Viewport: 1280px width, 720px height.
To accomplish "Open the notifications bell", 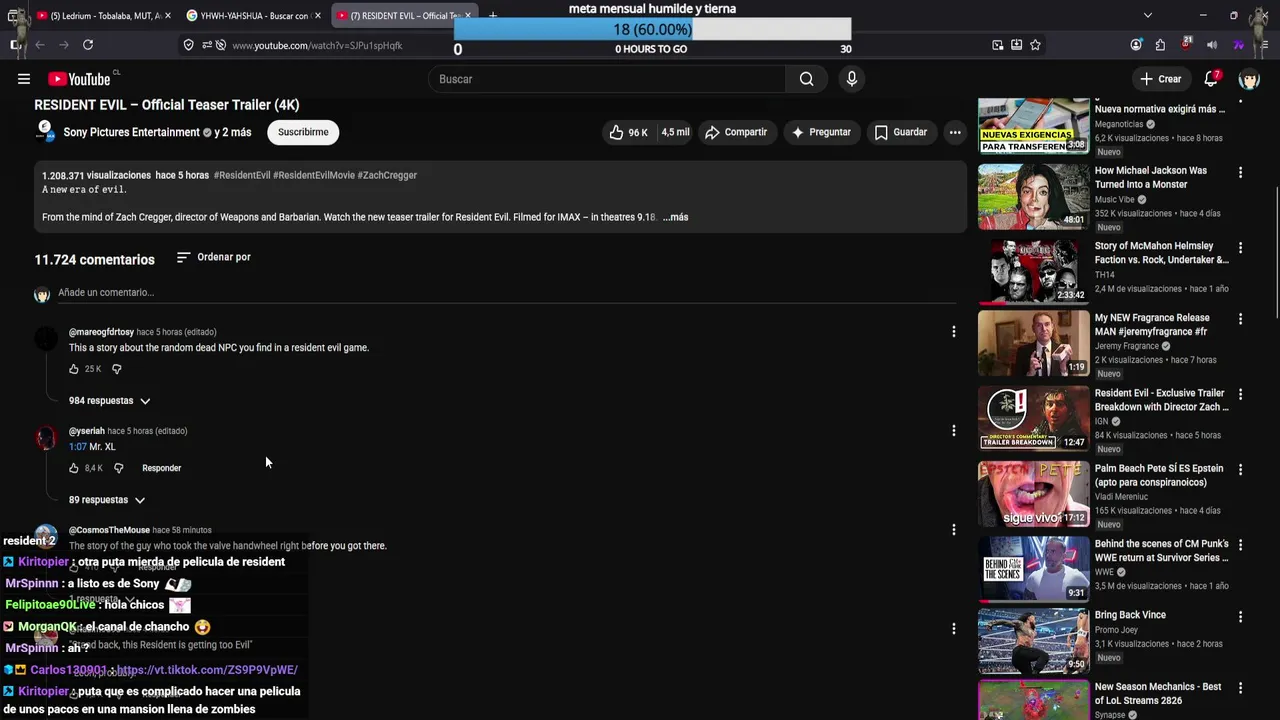I will [1211, 79].
